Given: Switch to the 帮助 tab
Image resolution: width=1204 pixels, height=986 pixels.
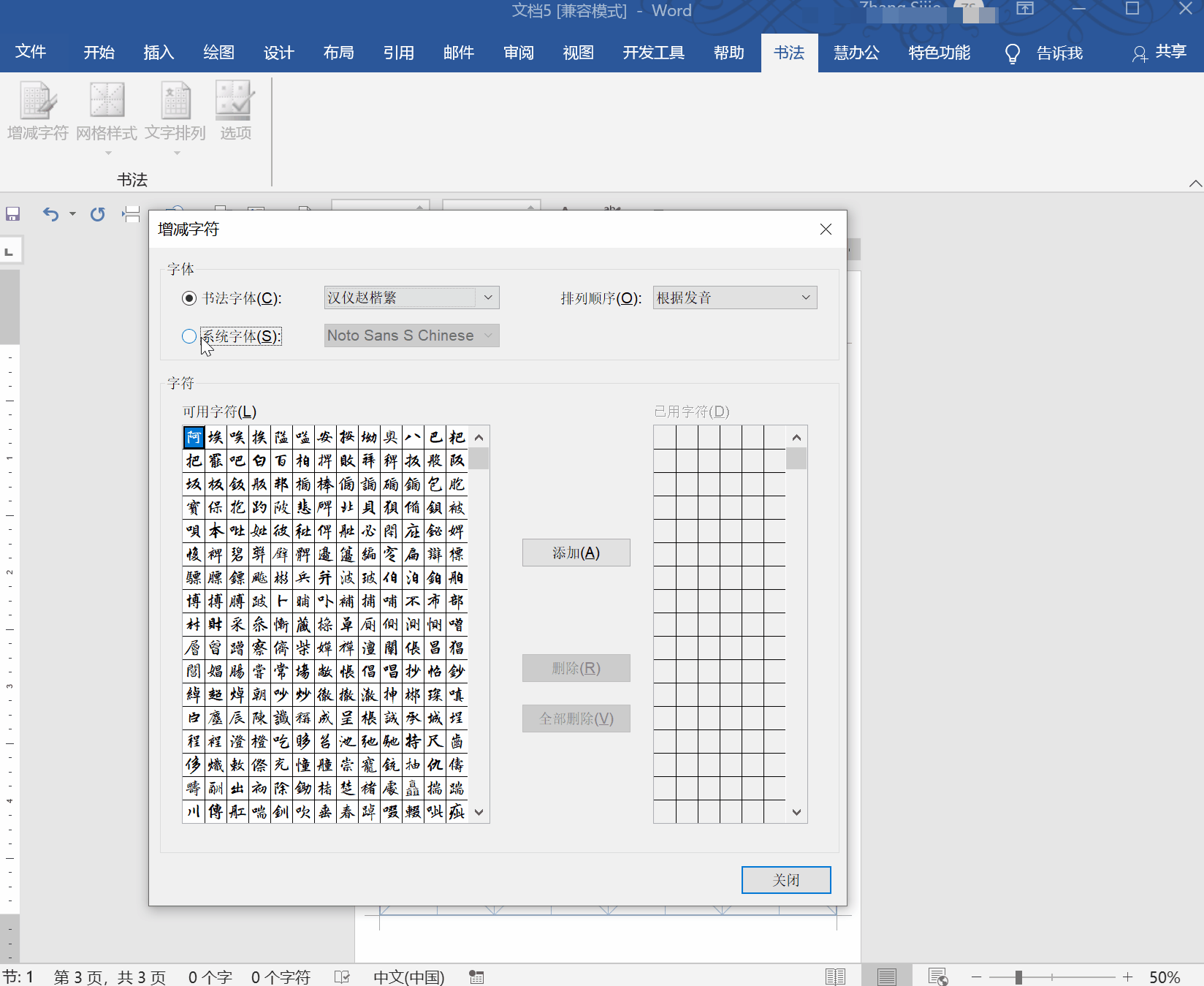Looking at the screenshot, I should pyautogui.click(x=728, y=53).
